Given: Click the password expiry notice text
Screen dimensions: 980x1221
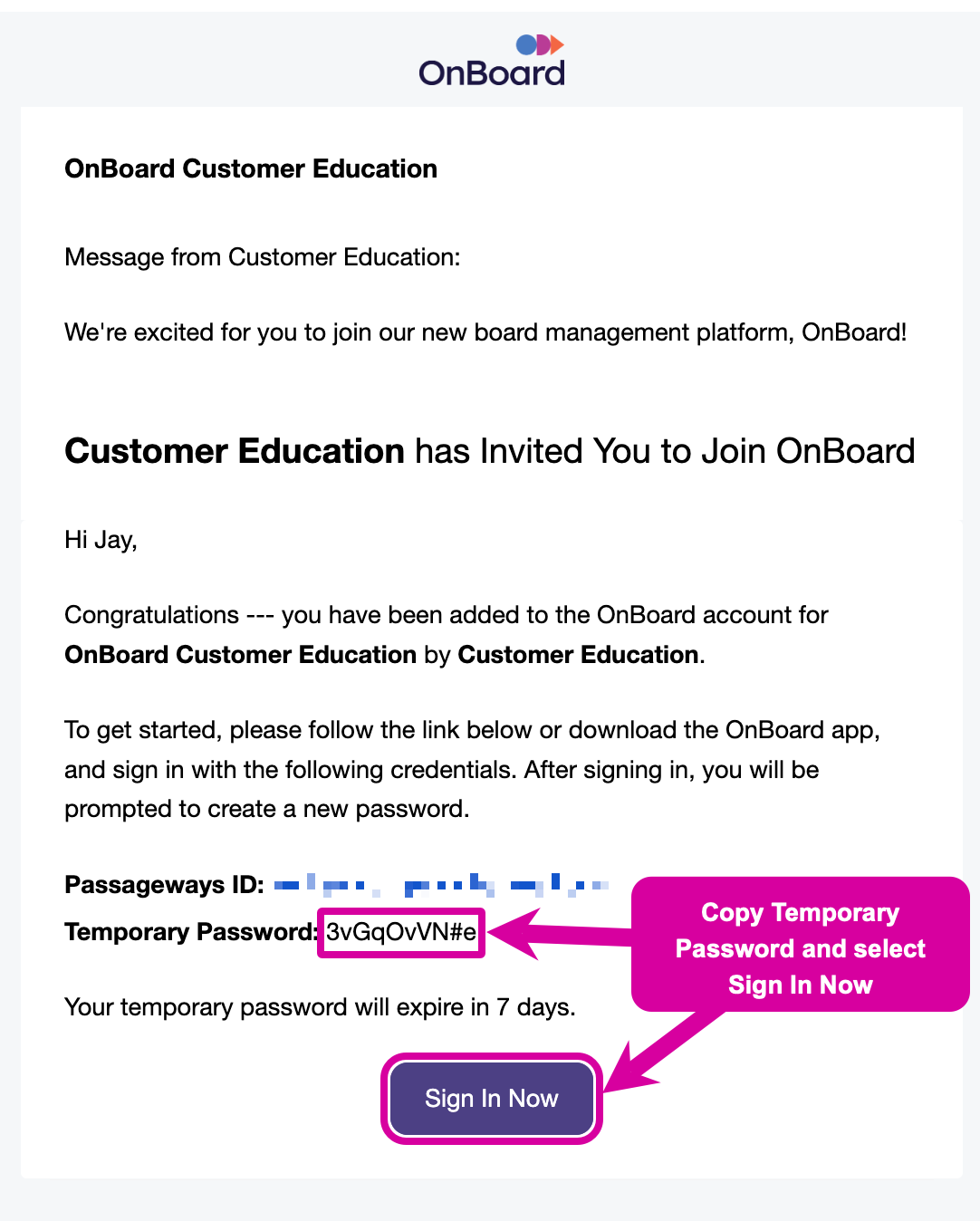Looking at the screenshot, I should pos(319,1006).
